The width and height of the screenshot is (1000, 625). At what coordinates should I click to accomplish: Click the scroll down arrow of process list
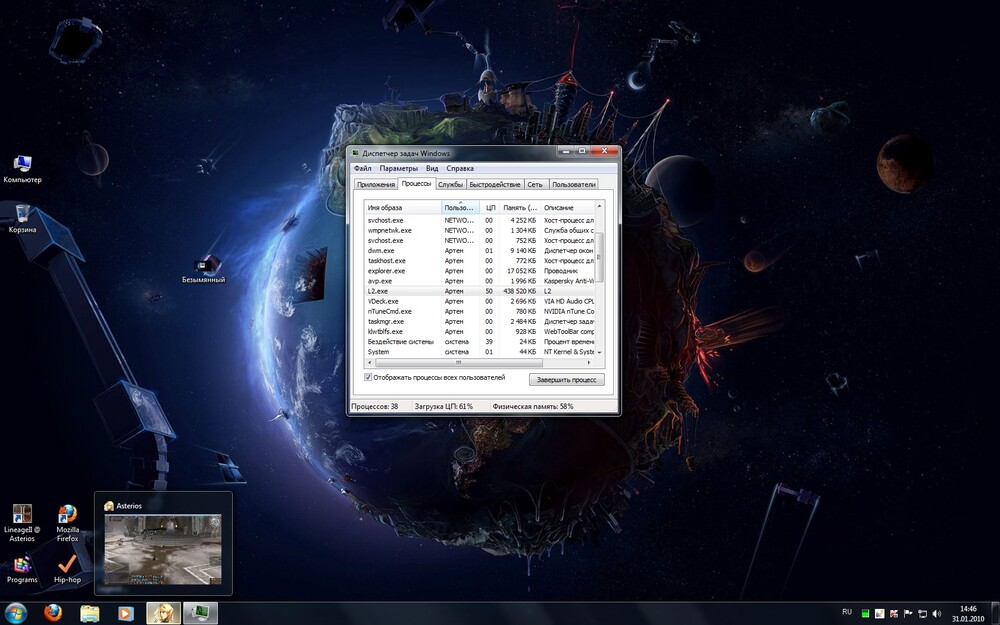(599, 352)
